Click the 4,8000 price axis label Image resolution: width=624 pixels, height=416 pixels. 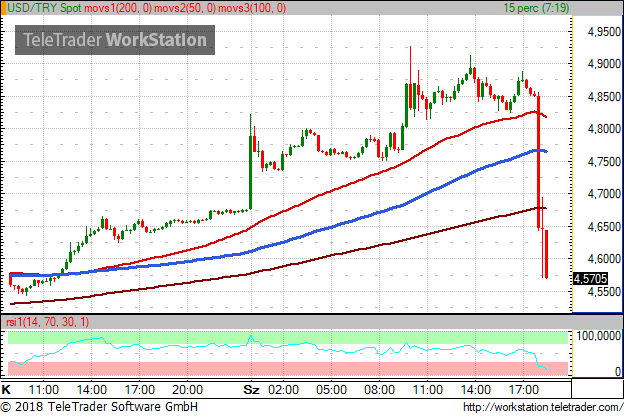tap(604, 129)
